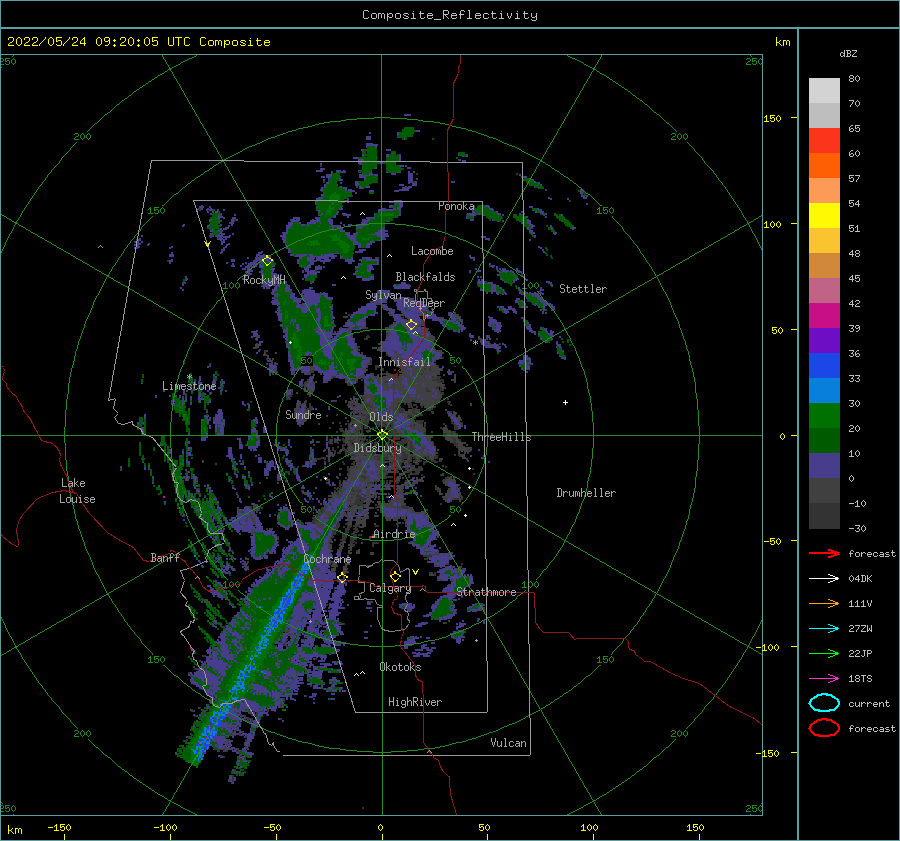Click the Banff city label
Image resolution: width=900 pixels, height=841 pixels.
click(x=165, y=557)
